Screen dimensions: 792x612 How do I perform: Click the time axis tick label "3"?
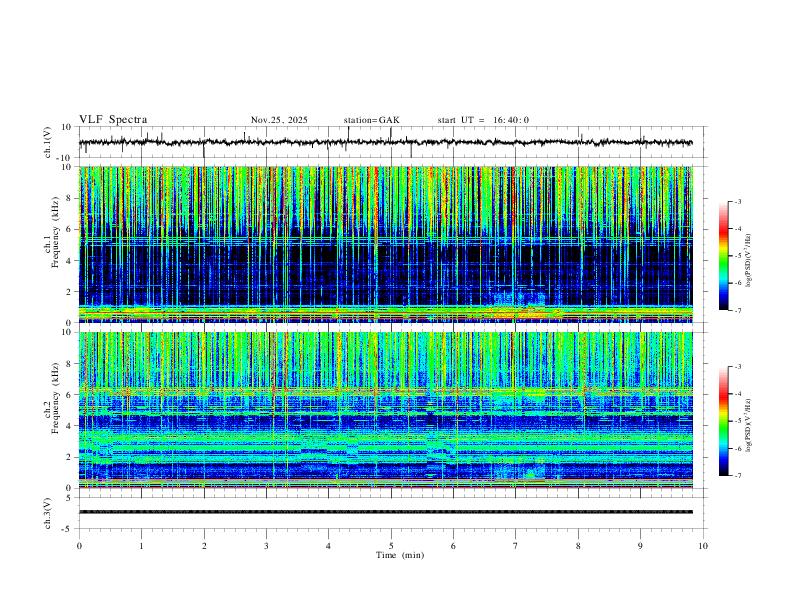[266, 546]
